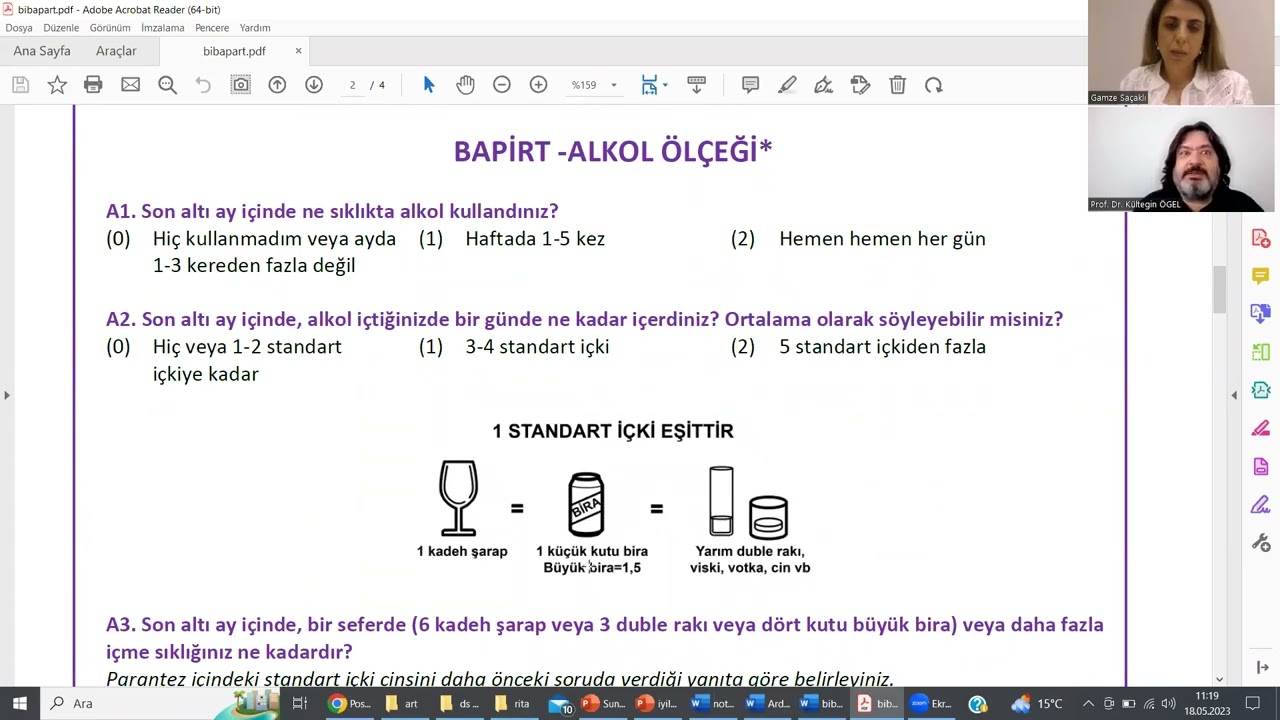
Task: Click the vertical scrollbar thumb
Action: point(1219,289)
